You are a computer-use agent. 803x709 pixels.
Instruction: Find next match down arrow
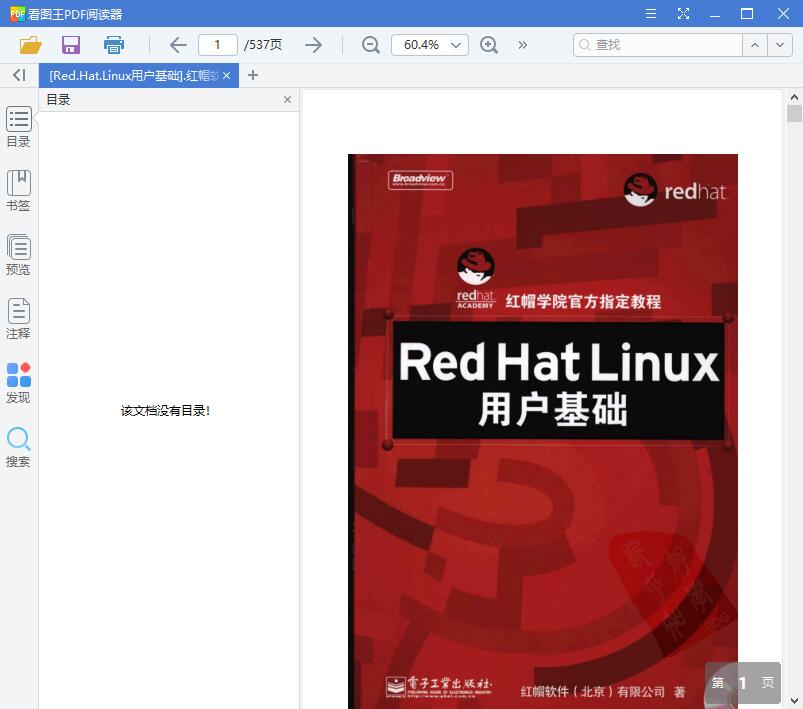click(780, 45)
